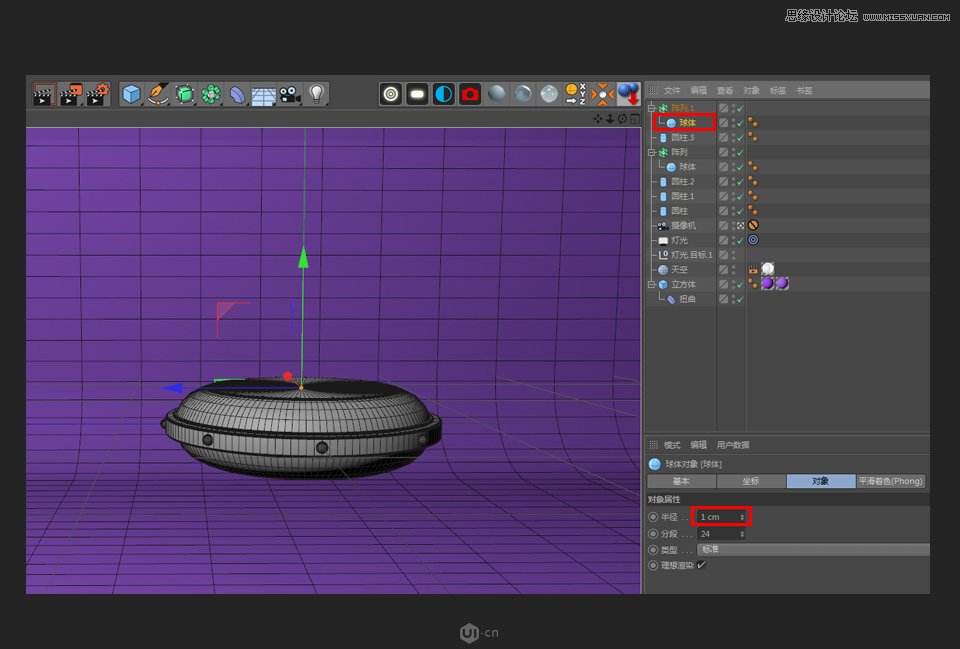The image size is (960, 649).
Task: Collapse the 阵列.1 hierarchy in the object manager
Action: click(x=650, y=107)
